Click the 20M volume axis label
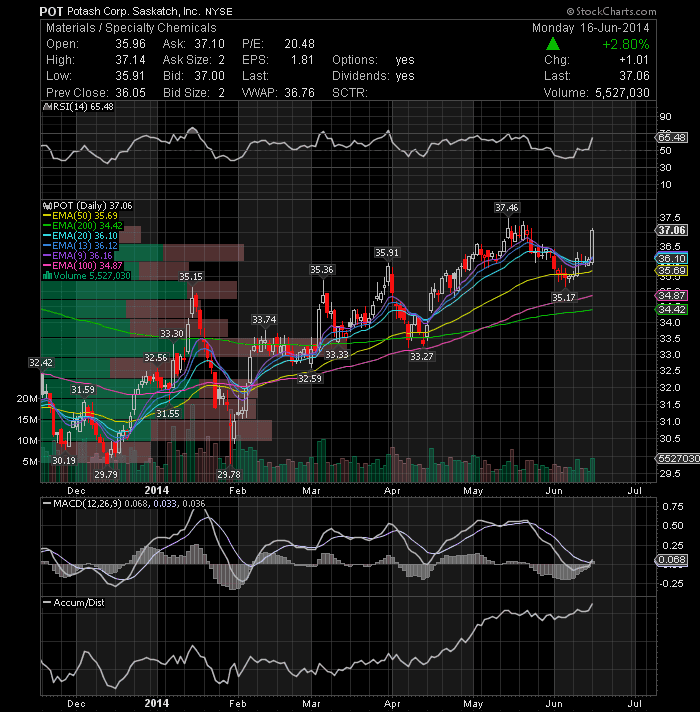 point(27,399)
